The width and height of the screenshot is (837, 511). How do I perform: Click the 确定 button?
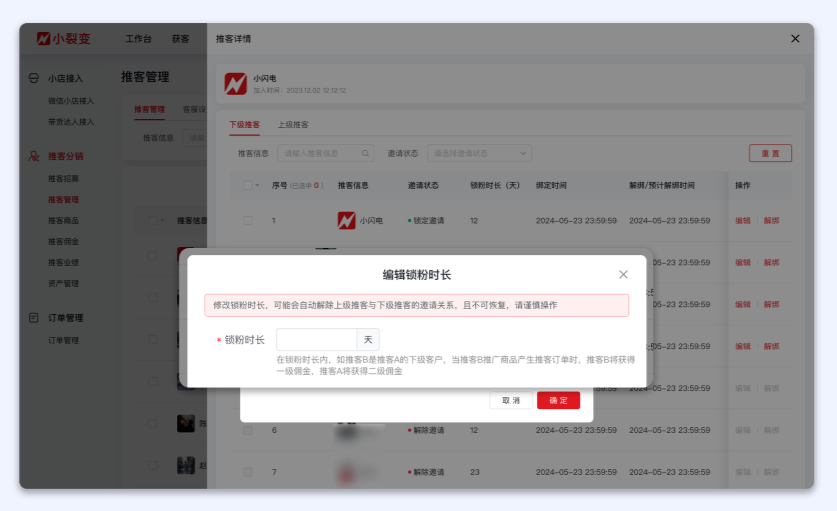pos(558,400)
